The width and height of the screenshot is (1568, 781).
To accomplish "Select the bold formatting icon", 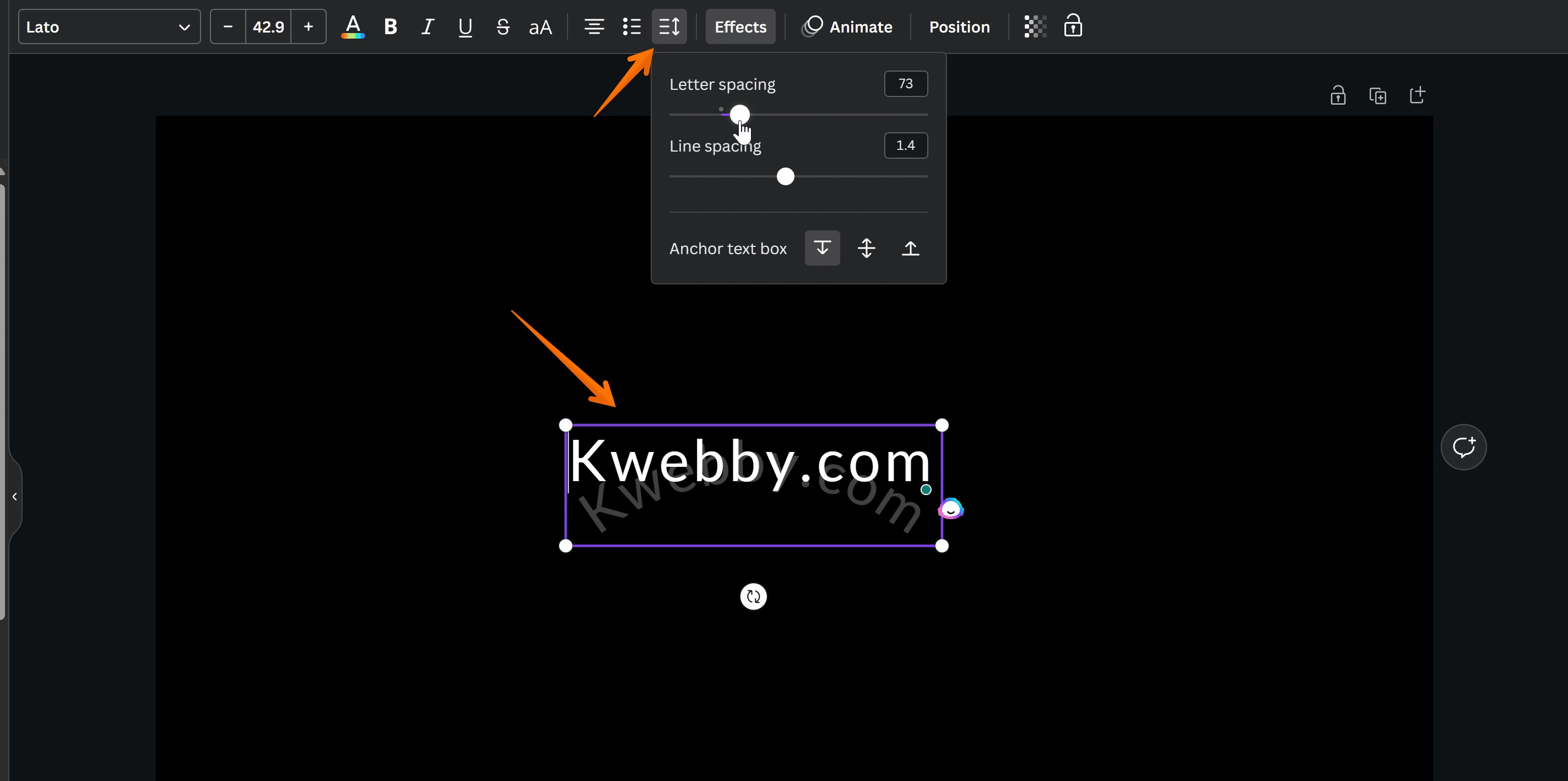I will click(x=390, y=26).
